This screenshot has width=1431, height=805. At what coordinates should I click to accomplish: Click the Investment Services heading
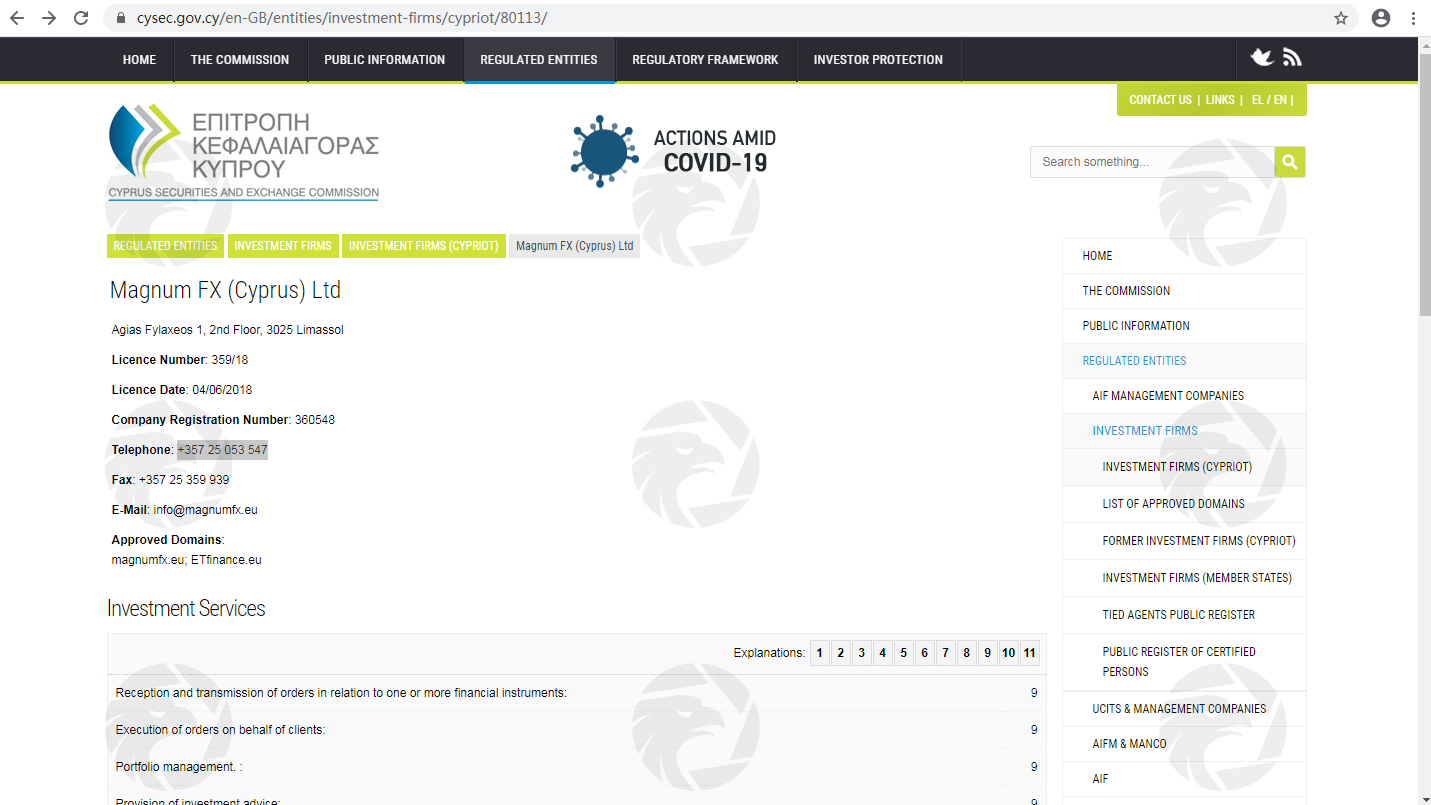186,609
